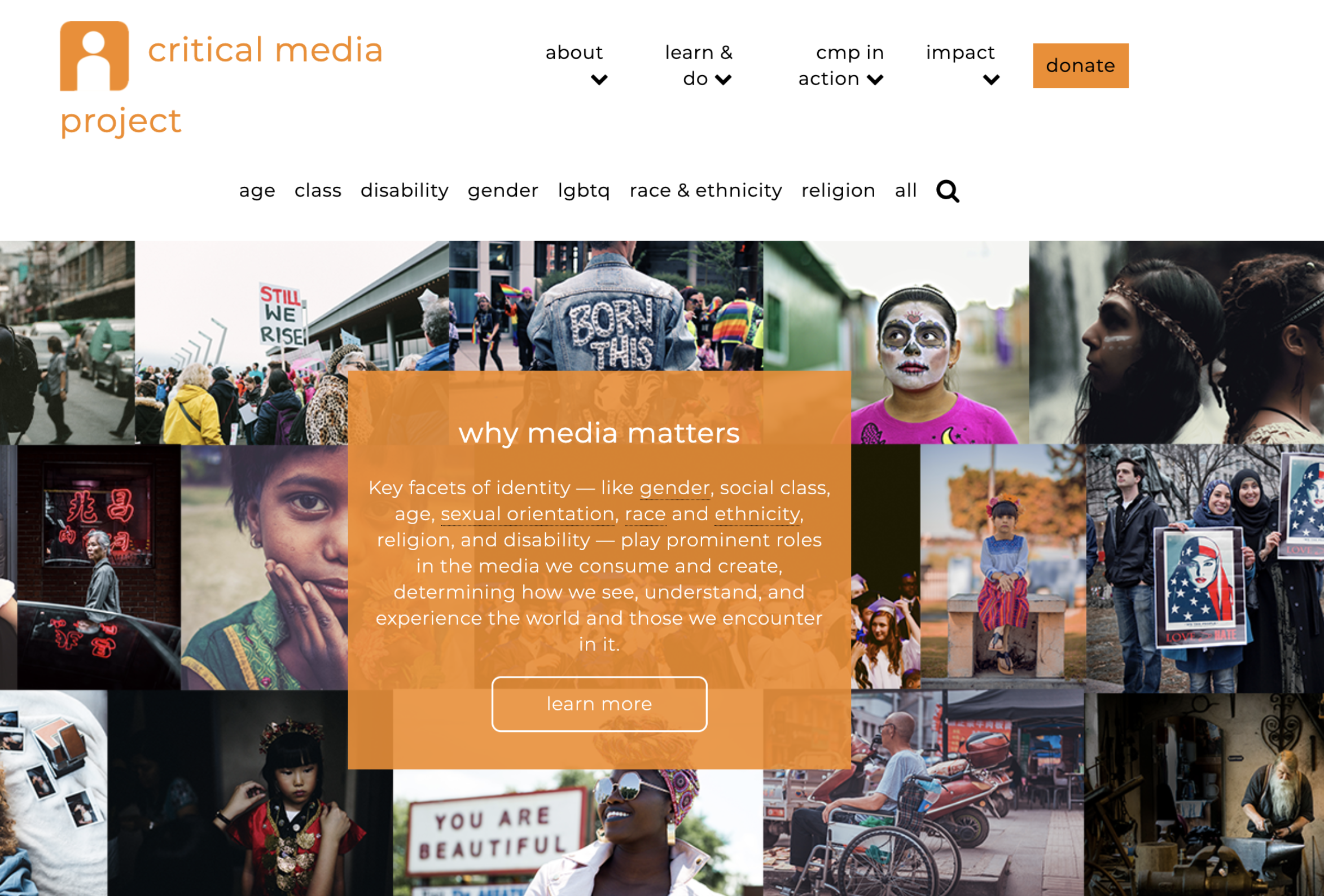Select the disability category

[405, 190]
